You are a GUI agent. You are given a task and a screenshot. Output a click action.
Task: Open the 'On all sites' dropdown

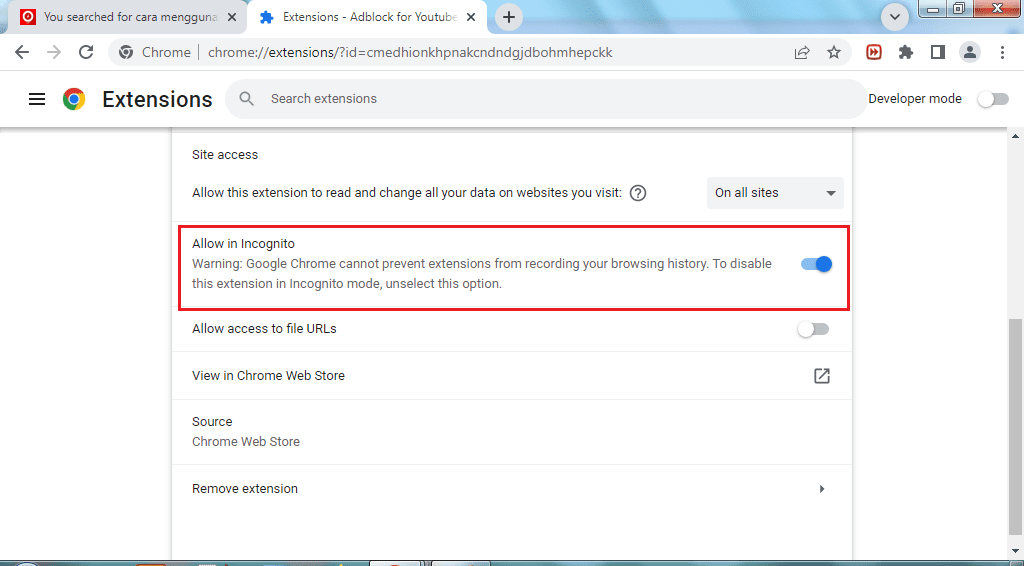point(775,193)
